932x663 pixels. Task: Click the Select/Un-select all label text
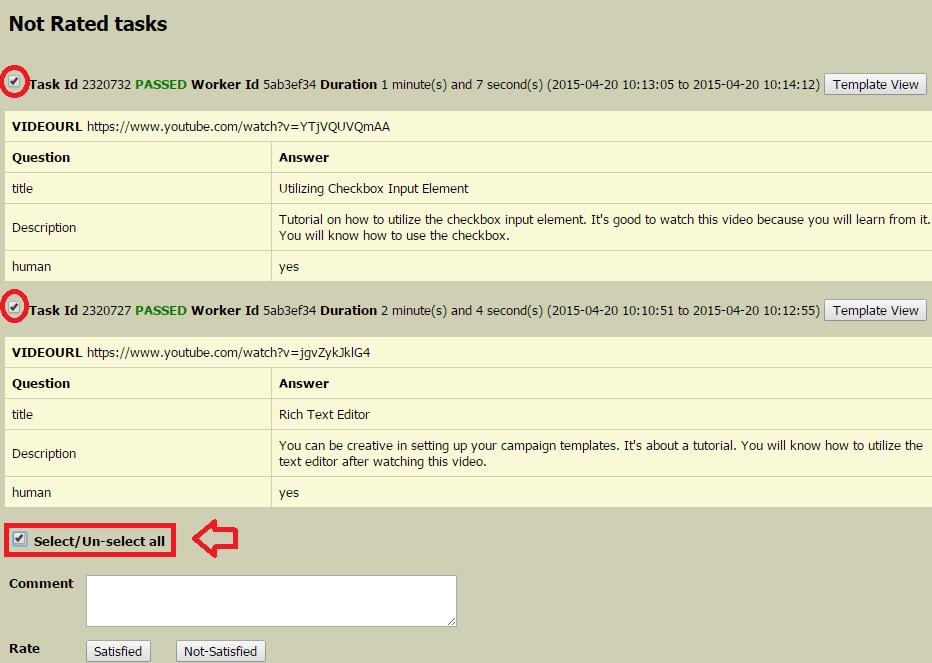(x=99, y=541)
